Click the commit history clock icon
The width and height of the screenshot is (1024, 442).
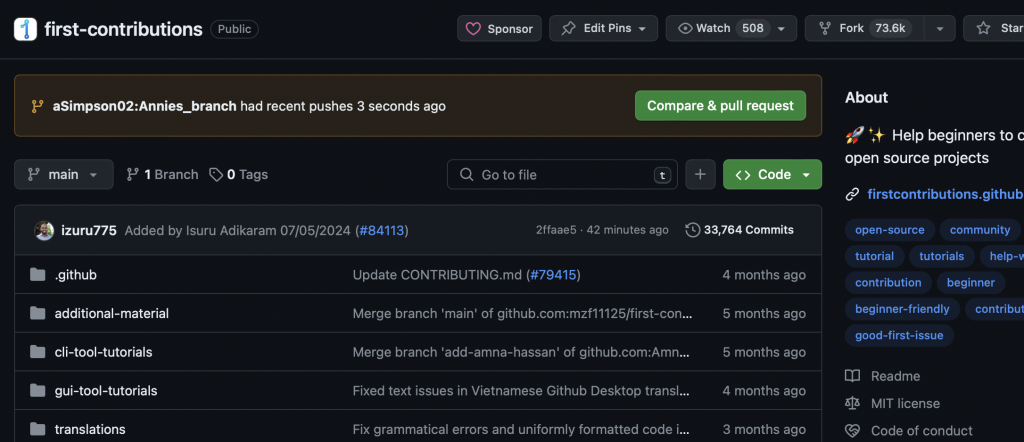tap(692, 230)
